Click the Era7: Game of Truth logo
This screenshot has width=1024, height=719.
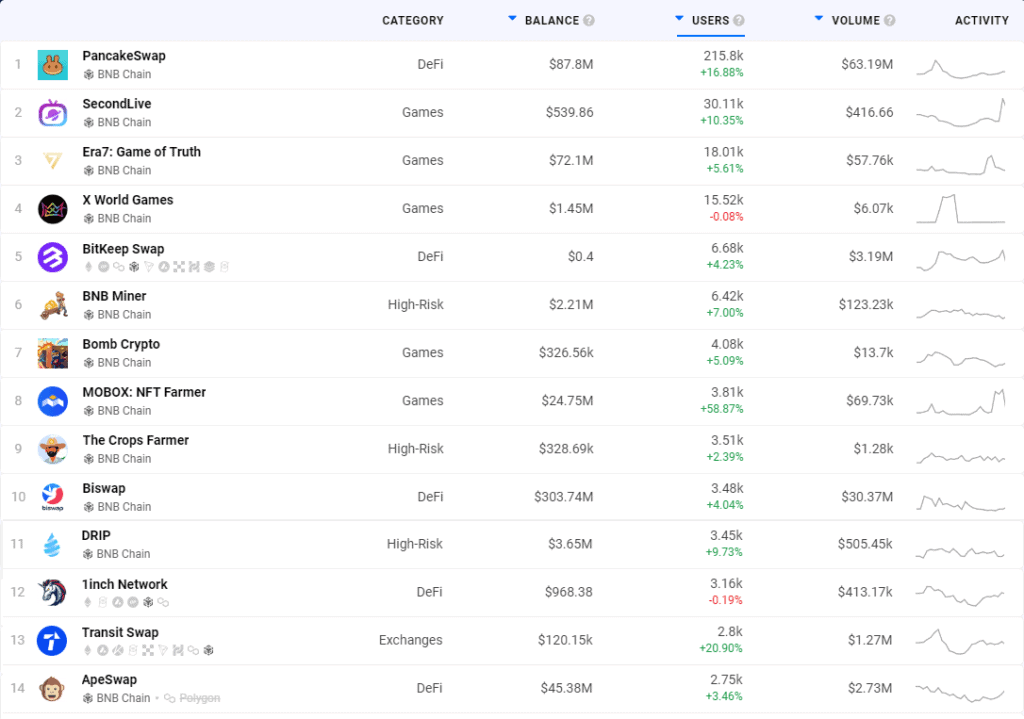pyautogui.click(x=53, y=161)
